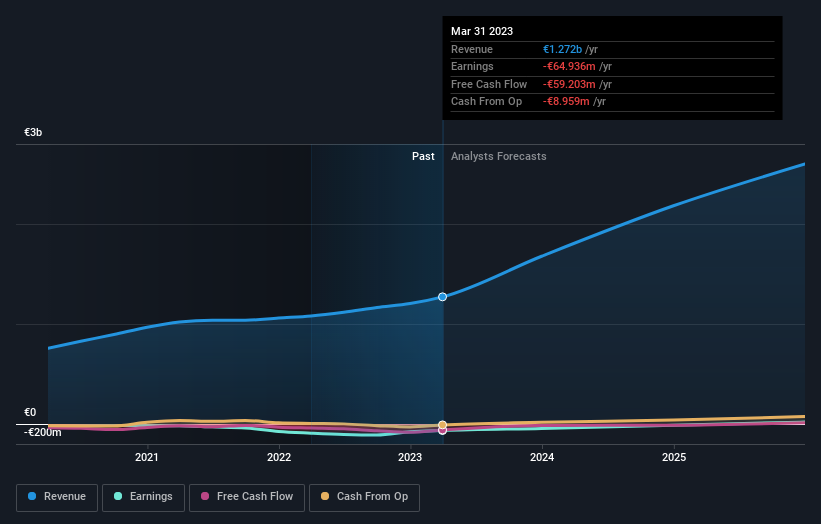The image size is (821, 524).
Task: Click the €0 y-axis label
Action: [x=30, y=412]
